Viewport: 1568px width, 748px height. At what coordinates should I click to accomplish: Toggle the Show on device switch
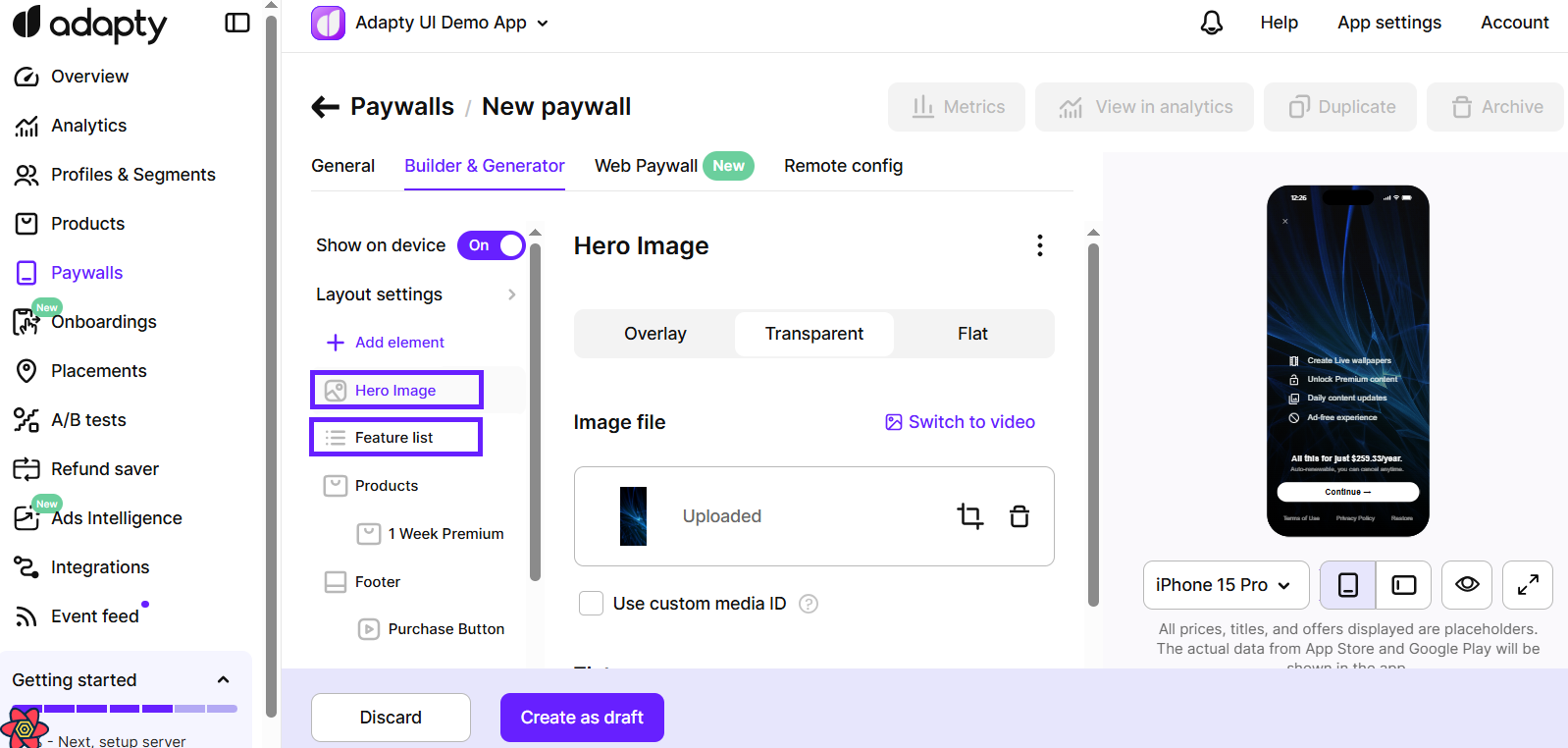[491, 245]
